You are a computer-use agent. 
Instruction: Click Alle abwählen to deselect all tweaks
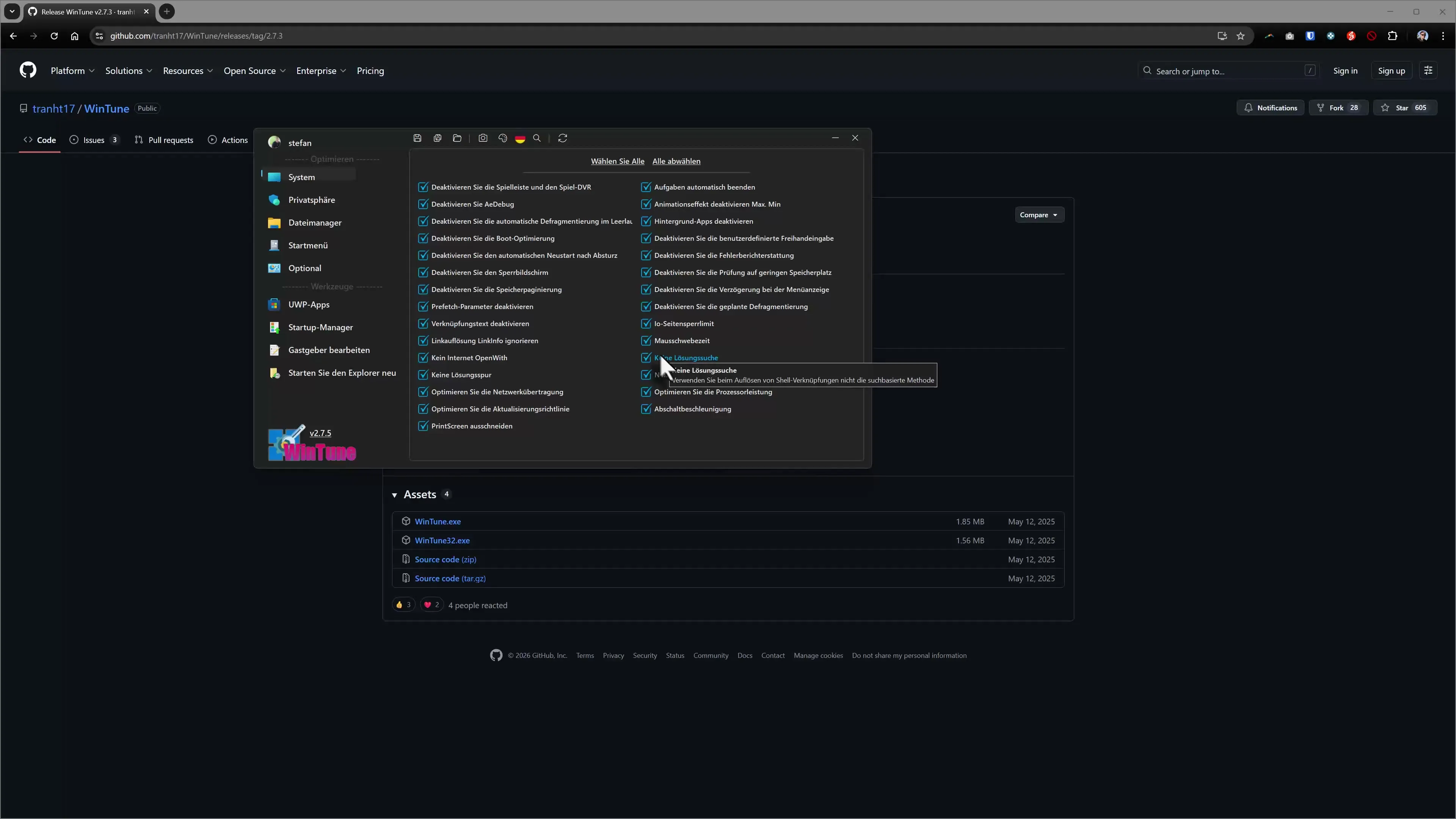click(676, 161)
